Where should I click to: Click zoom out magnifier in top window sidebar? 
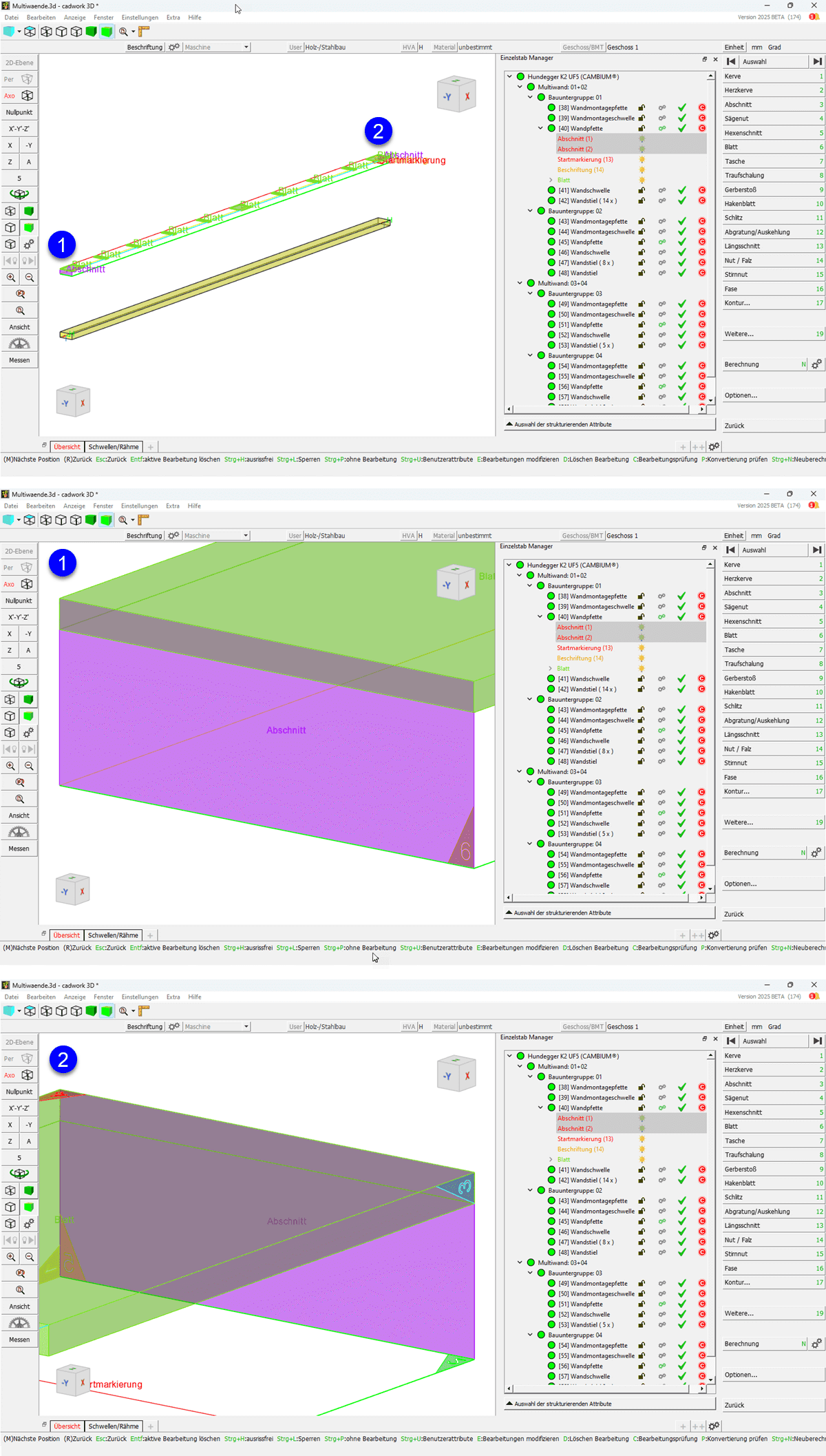tap(29, 278)
